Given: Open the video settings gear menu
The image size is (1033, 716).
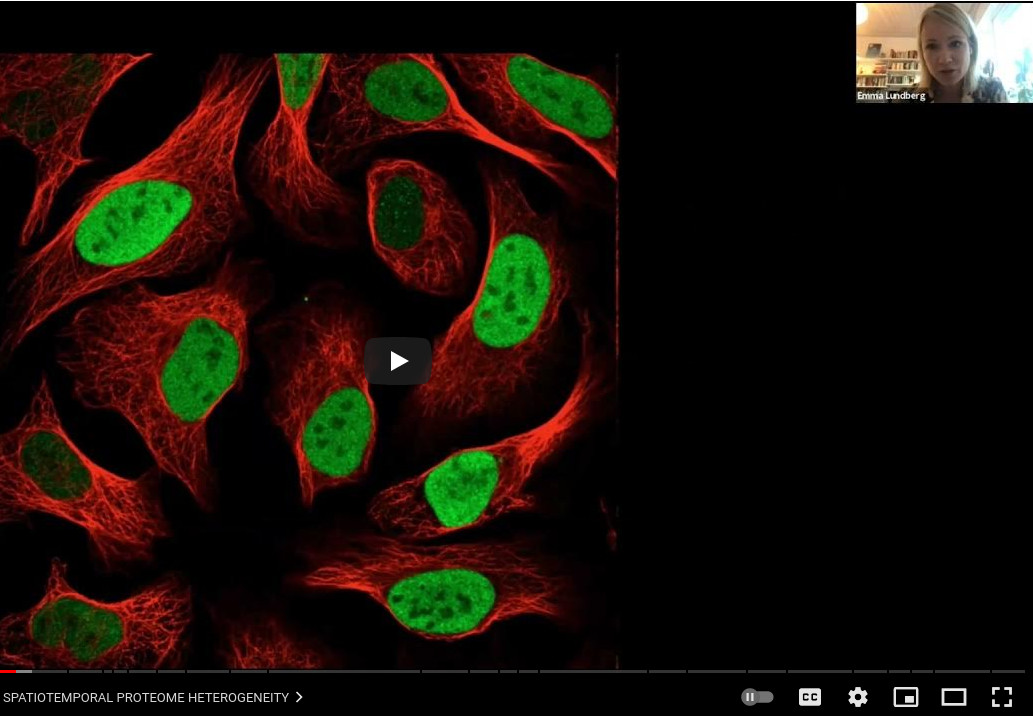Looking at the screenshot, I should click(x=858, y=697).
